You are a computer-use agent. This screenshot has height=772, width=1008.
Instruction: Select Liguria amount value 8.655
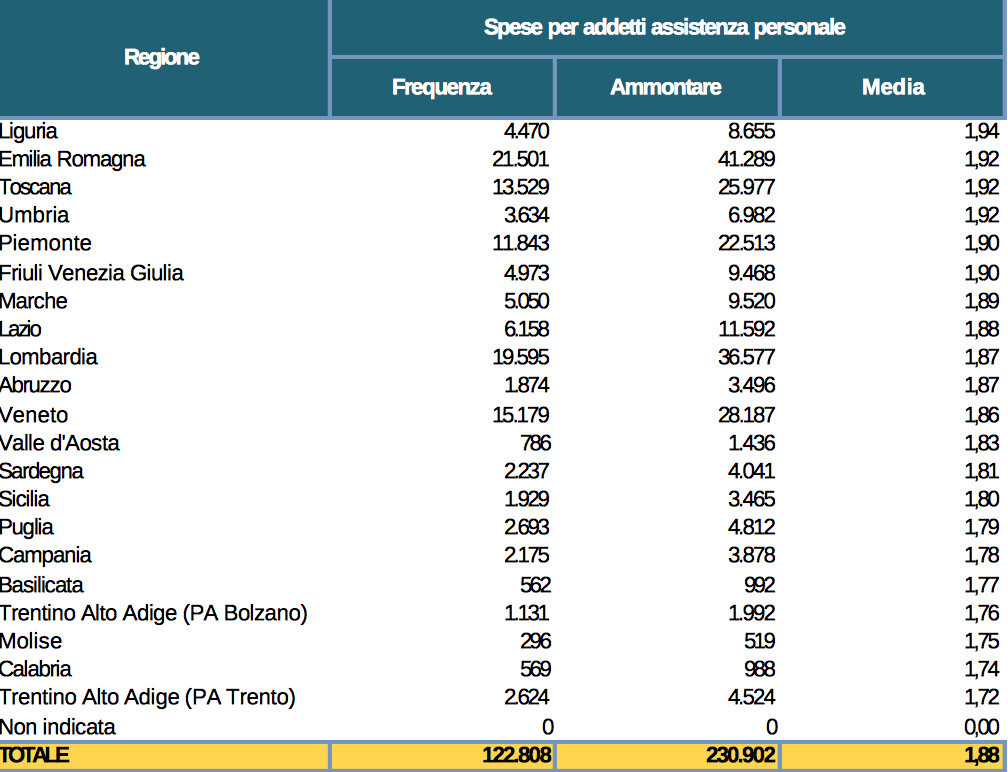[752, 131]
